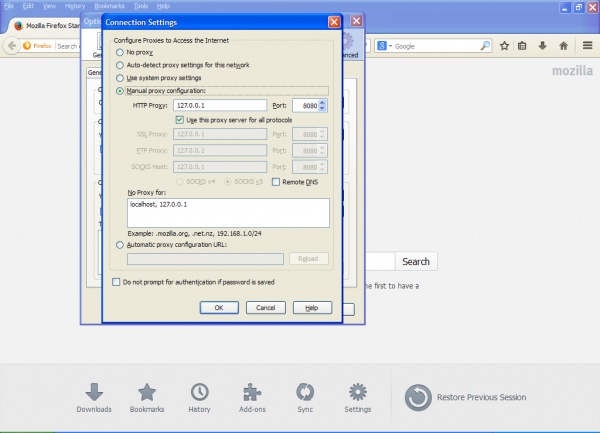Click the search magnifier in Google box
This screenshot has width=600, height=433.
[x=485, y=46]
